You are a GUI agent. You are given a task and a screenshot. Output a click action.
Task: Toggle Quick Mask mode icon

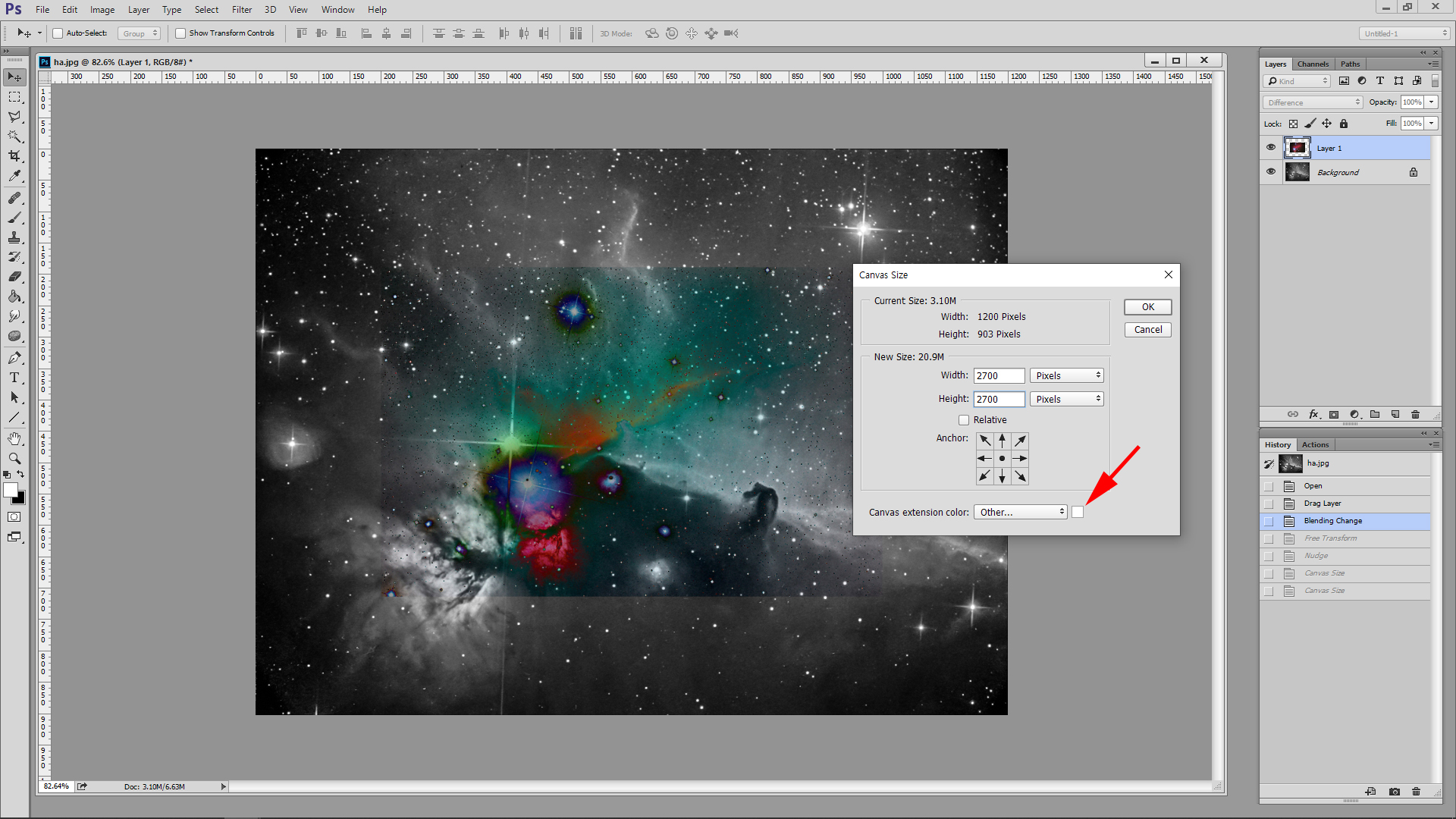click(x=14, y=517)
